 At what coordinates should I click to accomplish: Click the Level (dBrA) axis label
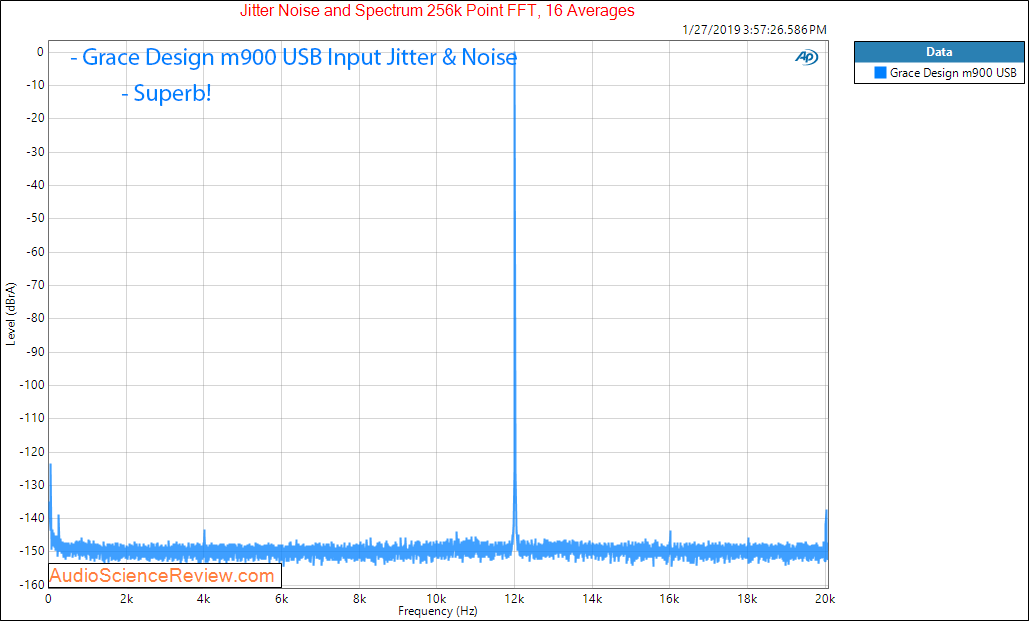pyautogui.click(x=10, y=314)
